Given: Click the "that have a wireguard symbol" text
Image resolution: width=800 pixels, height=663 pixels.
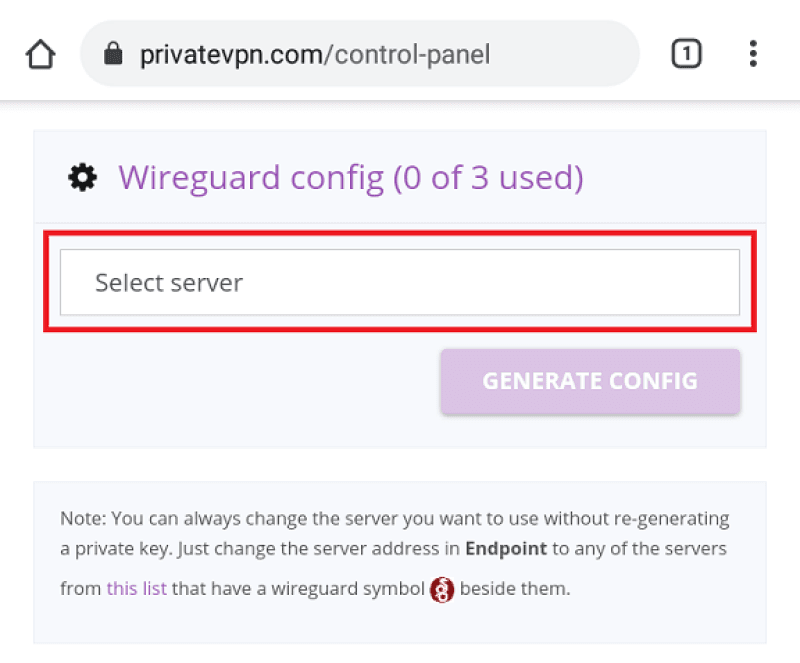Looking at the screenshot, I should click(298, 588).
